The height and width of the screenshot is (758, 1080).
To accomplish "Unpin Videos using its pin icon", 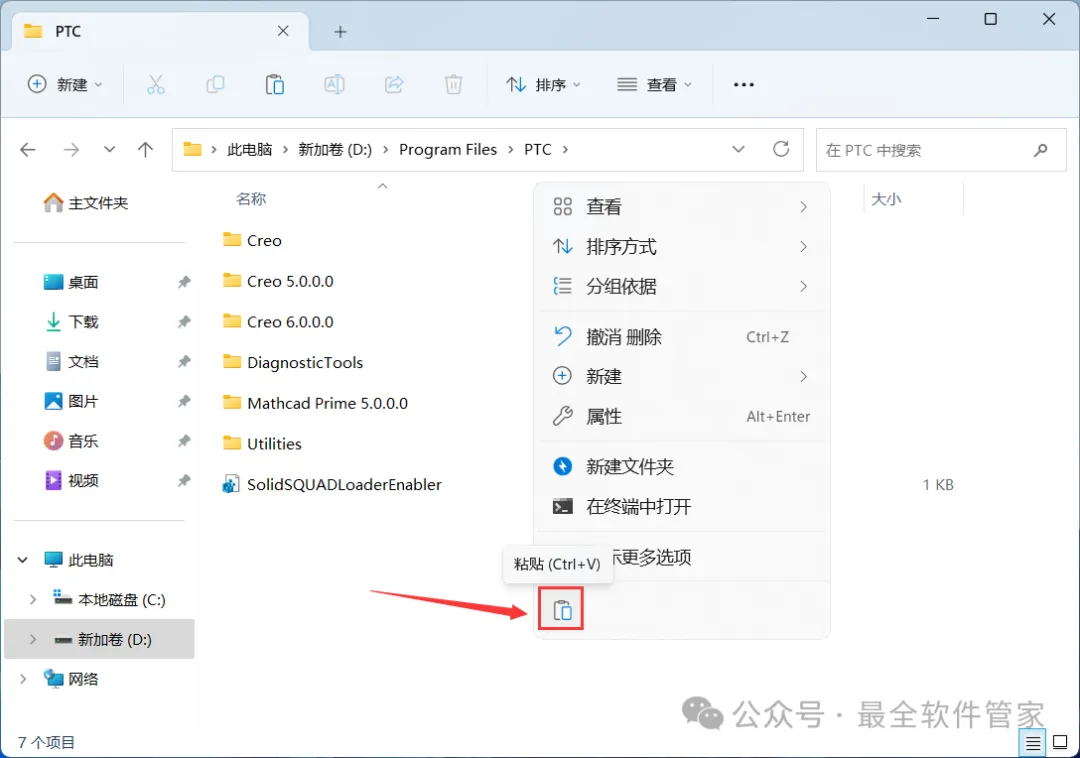I will [184, 481].
